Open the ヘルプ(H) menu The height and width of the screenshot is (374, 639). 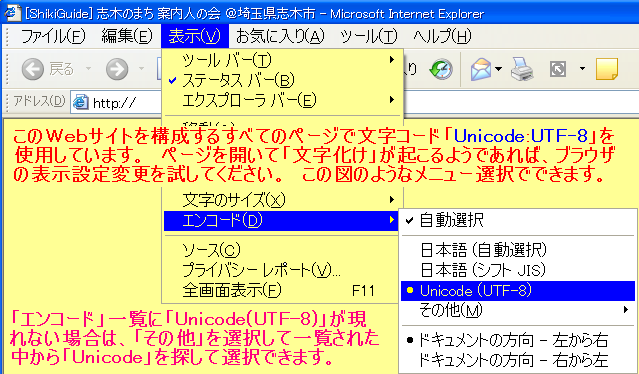click(442, 36)
